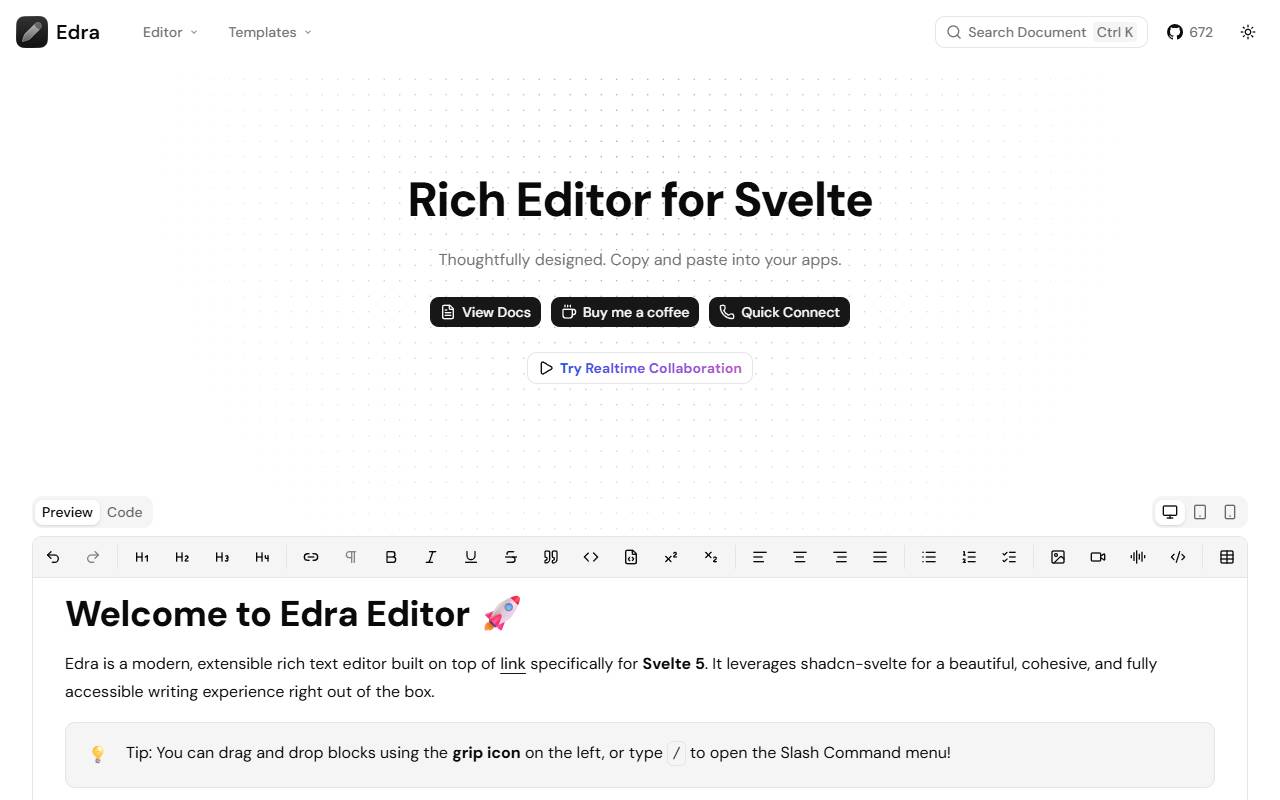Screen dimensions: 1280x800
Task: Toggle bold formatting in the toolbar
Action: coord(391,557)
